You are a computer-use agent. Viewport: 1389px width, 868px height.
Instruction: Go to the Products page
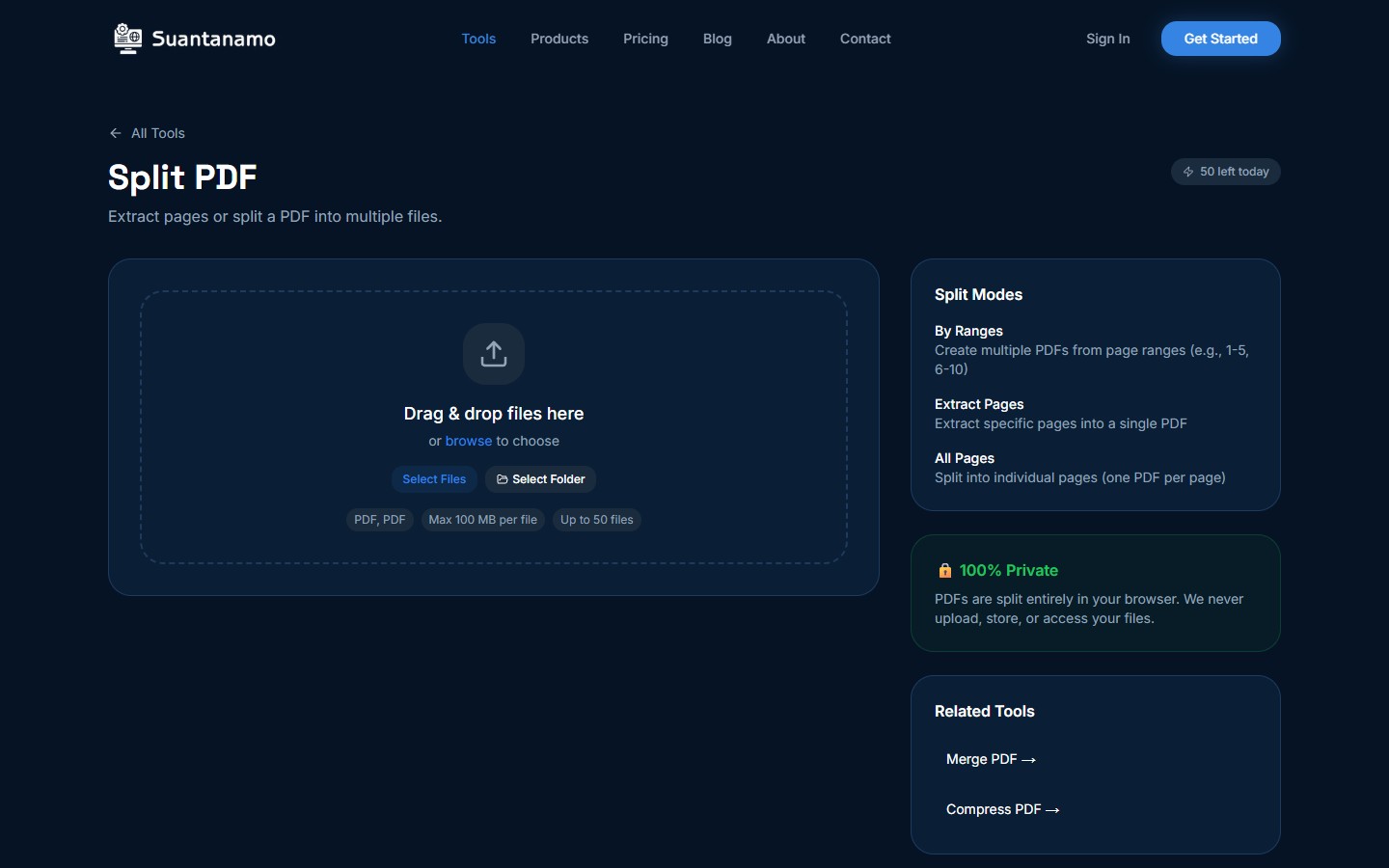click(559, 39)
